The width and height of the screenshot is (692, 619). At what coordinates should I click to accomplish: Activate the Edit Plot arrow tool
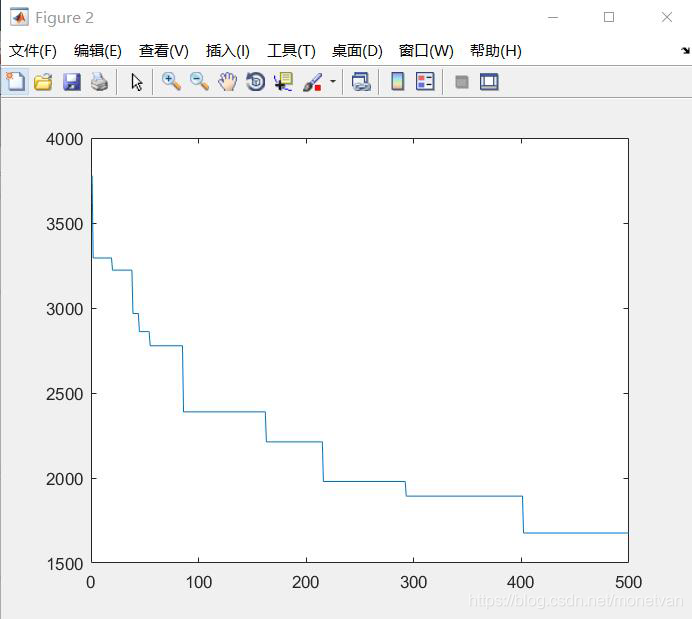click(x=137, y=82)
